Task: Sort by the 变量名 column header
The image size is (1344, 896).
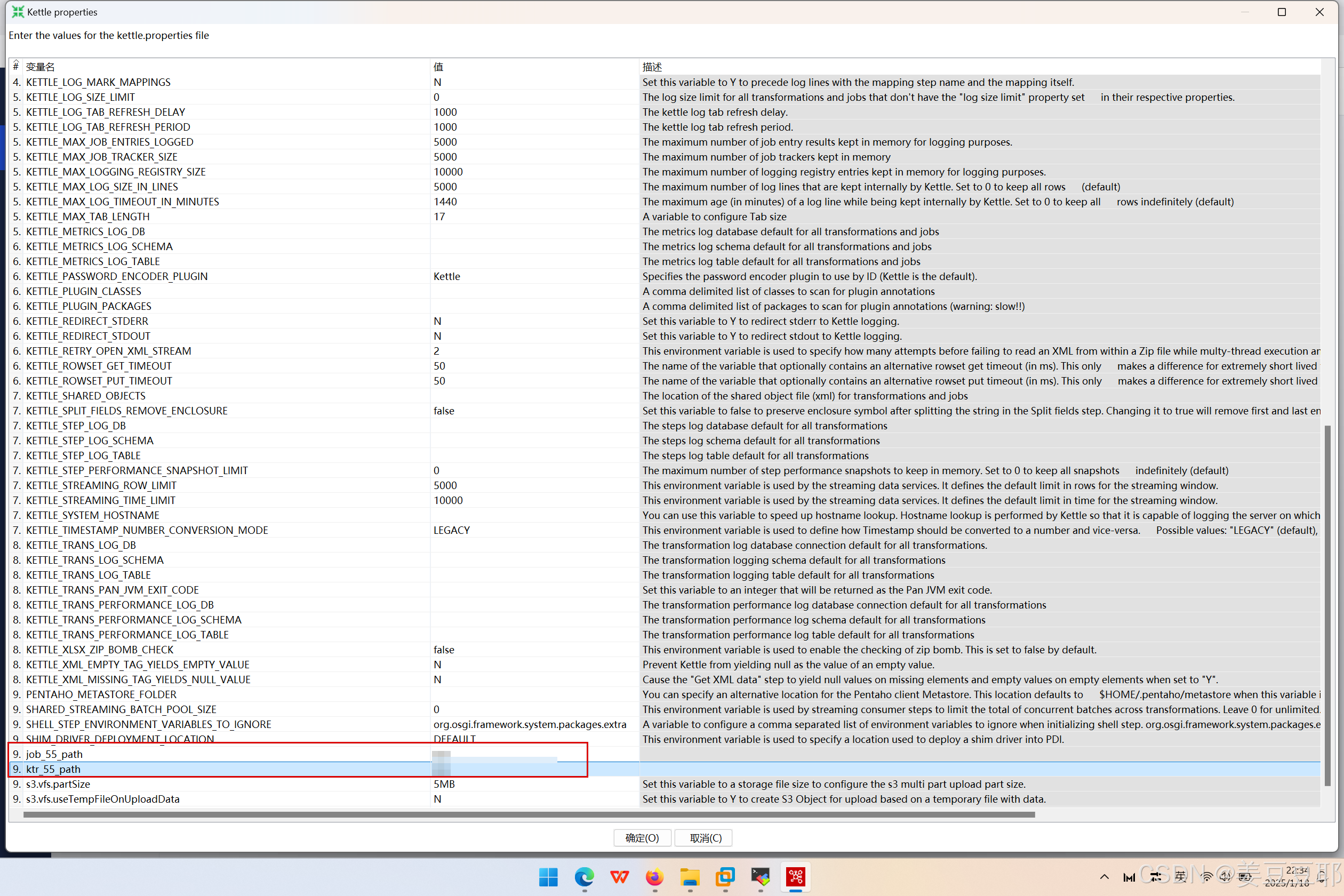Action: tap(40, 67)
